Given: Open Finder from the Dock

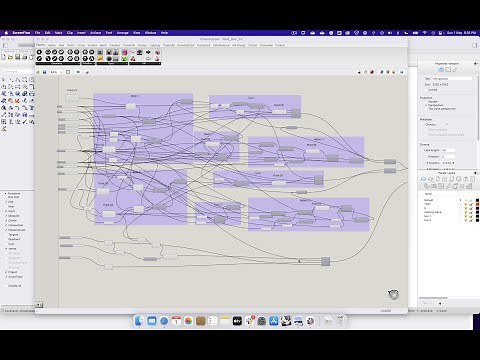Looking at the screenshot, I should [139, 321].
